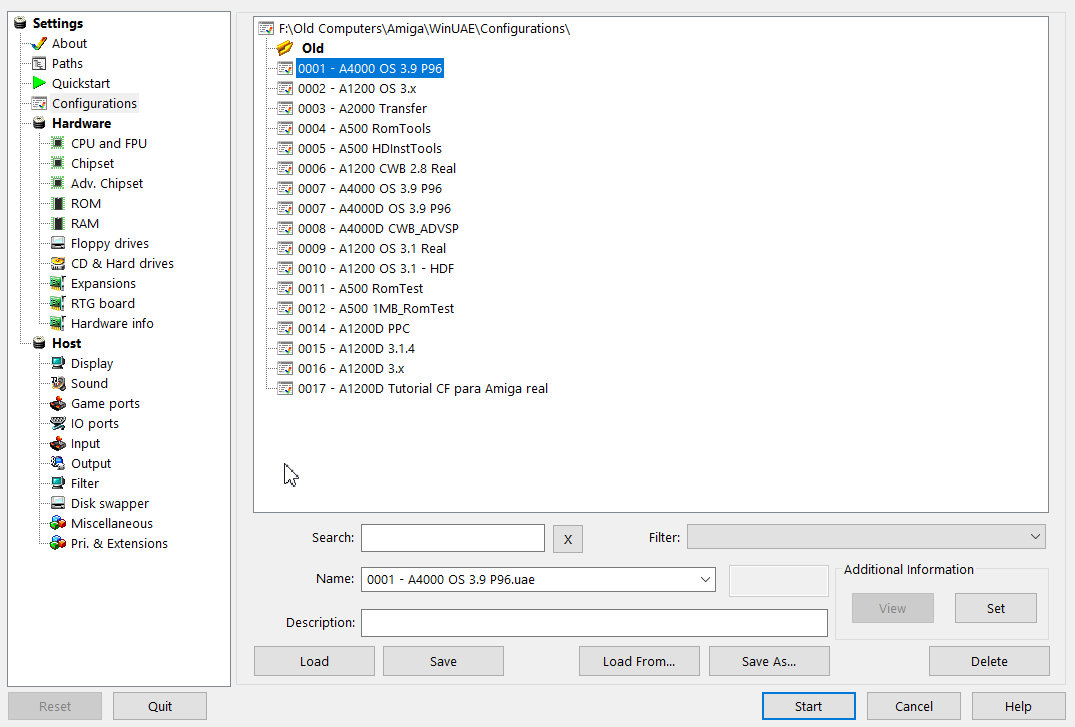Select config 0007 - A4000D OS 3.9 P96
The width and height of the screenshot is (1075, 727).
click(374, 208)
